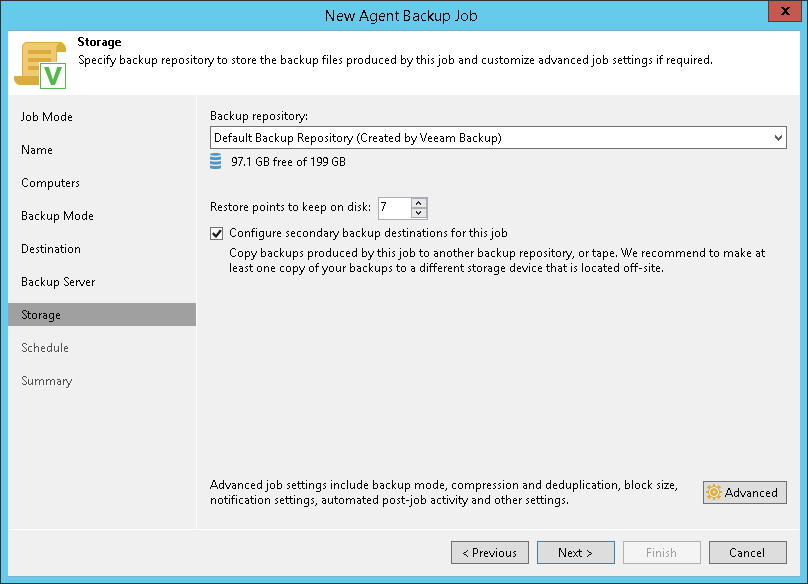Toggle secondary backup destinations checkbox

[x=217, y=233]
